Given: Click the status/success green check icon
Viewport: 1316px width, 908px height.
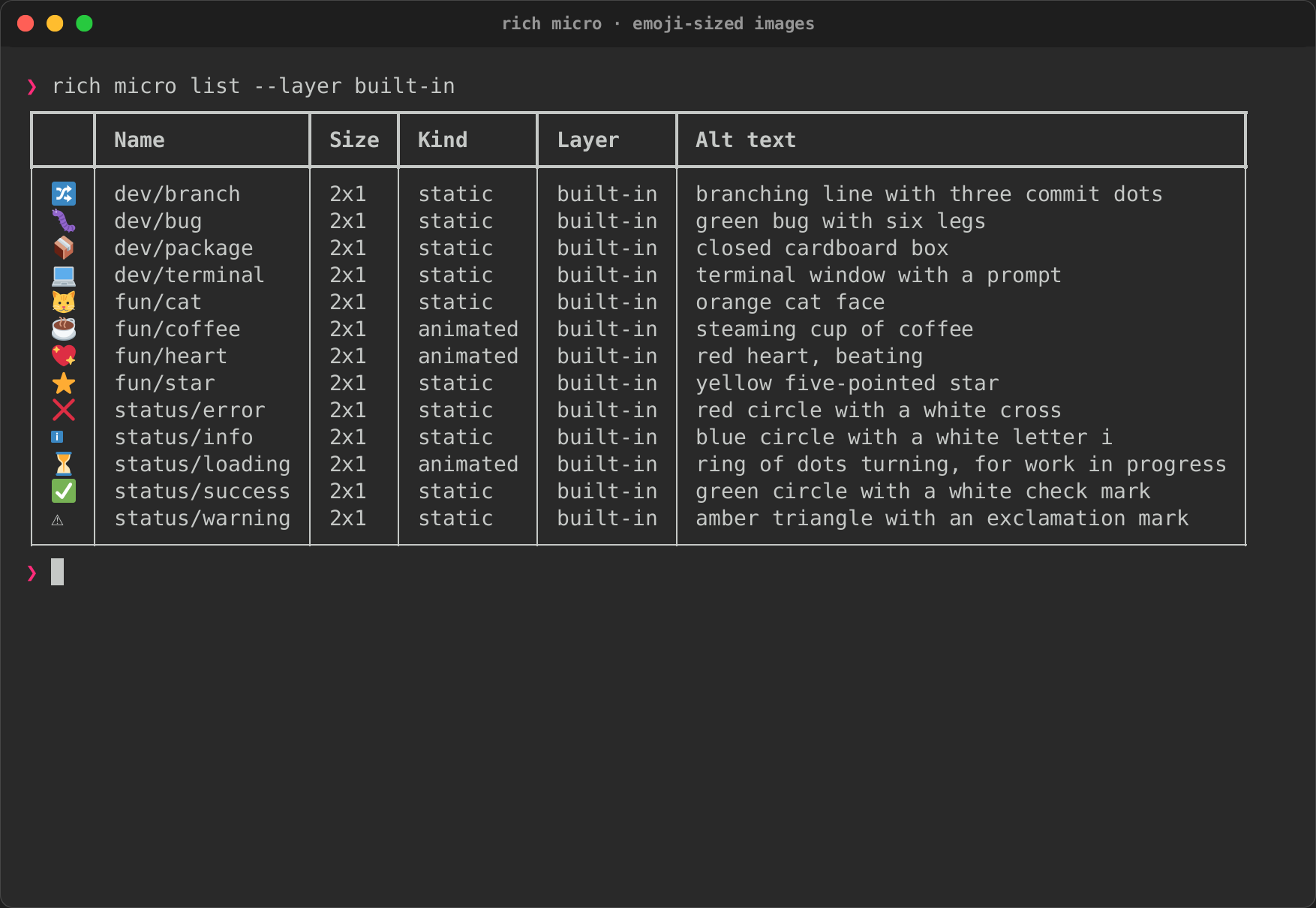Looking at the screenshot, I should coord(64,491).
